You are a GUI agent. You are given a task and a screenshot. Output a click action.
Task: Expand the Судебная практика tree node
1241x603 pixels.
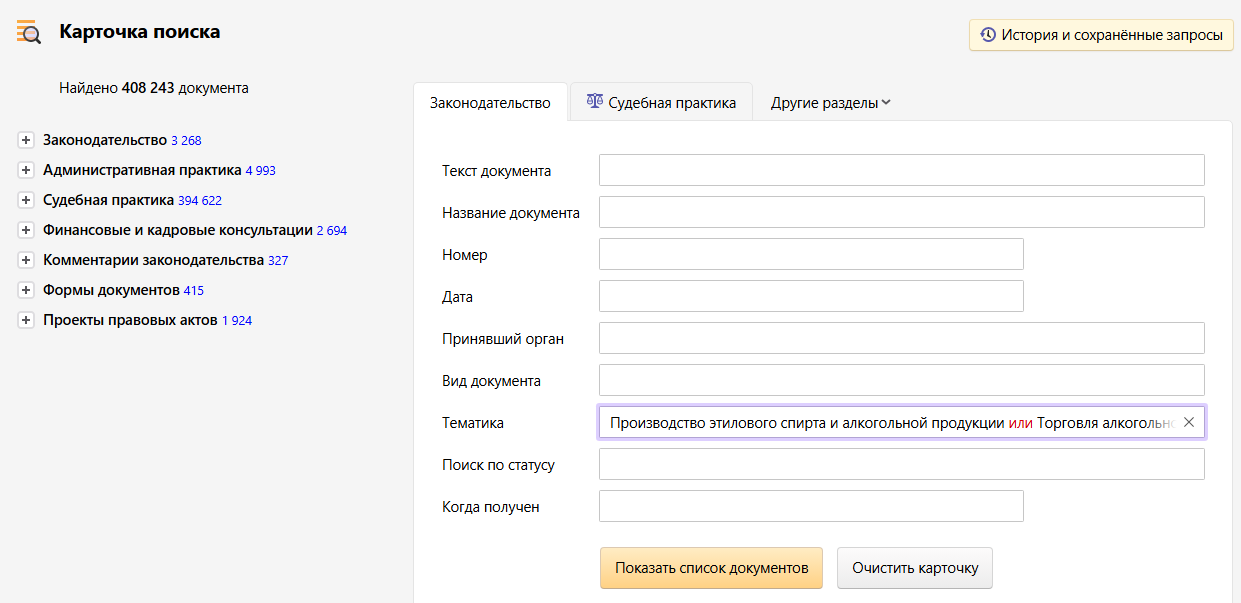pos(26,201)
